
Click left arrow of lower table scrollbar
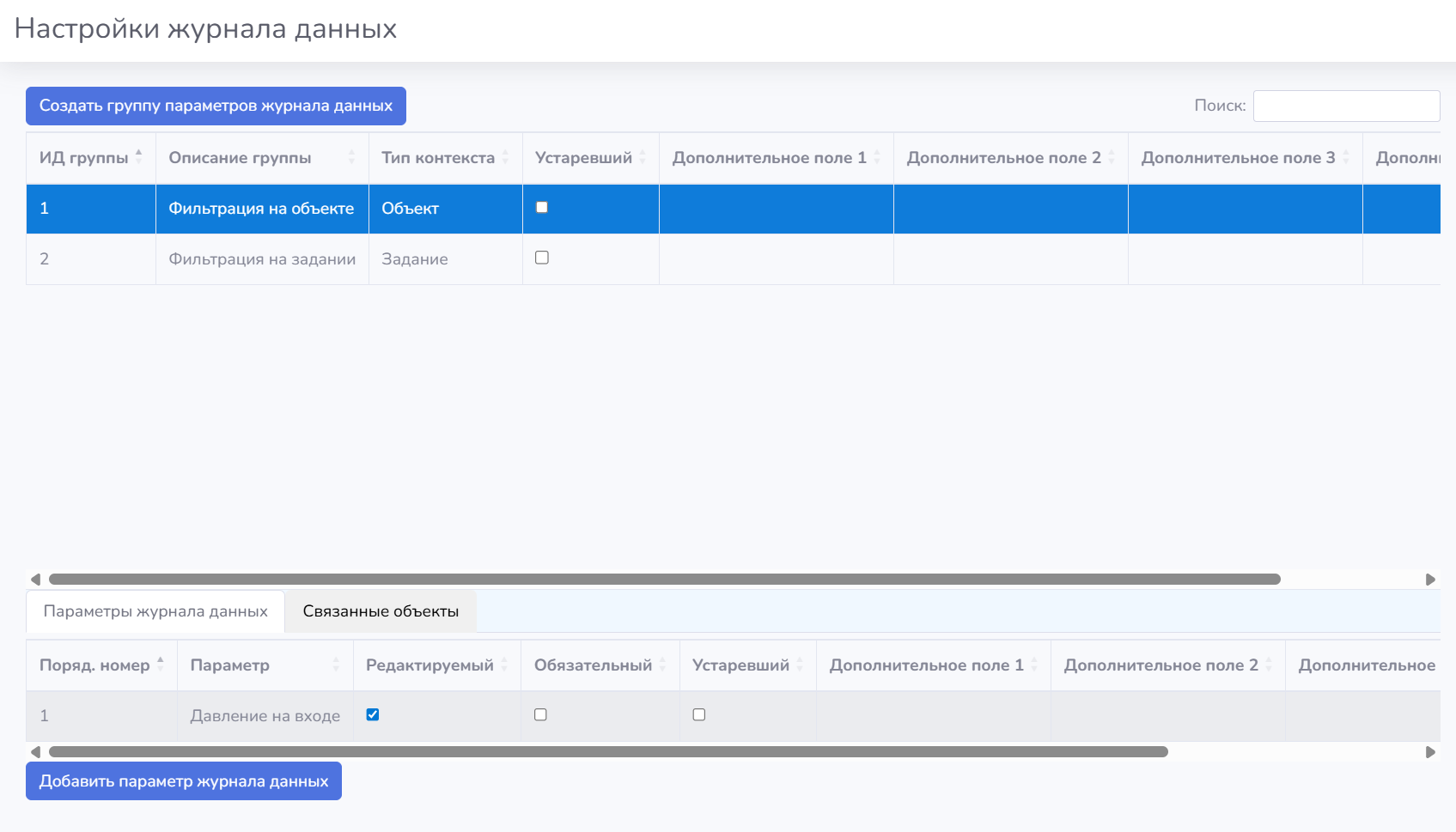tap(35, 752)
